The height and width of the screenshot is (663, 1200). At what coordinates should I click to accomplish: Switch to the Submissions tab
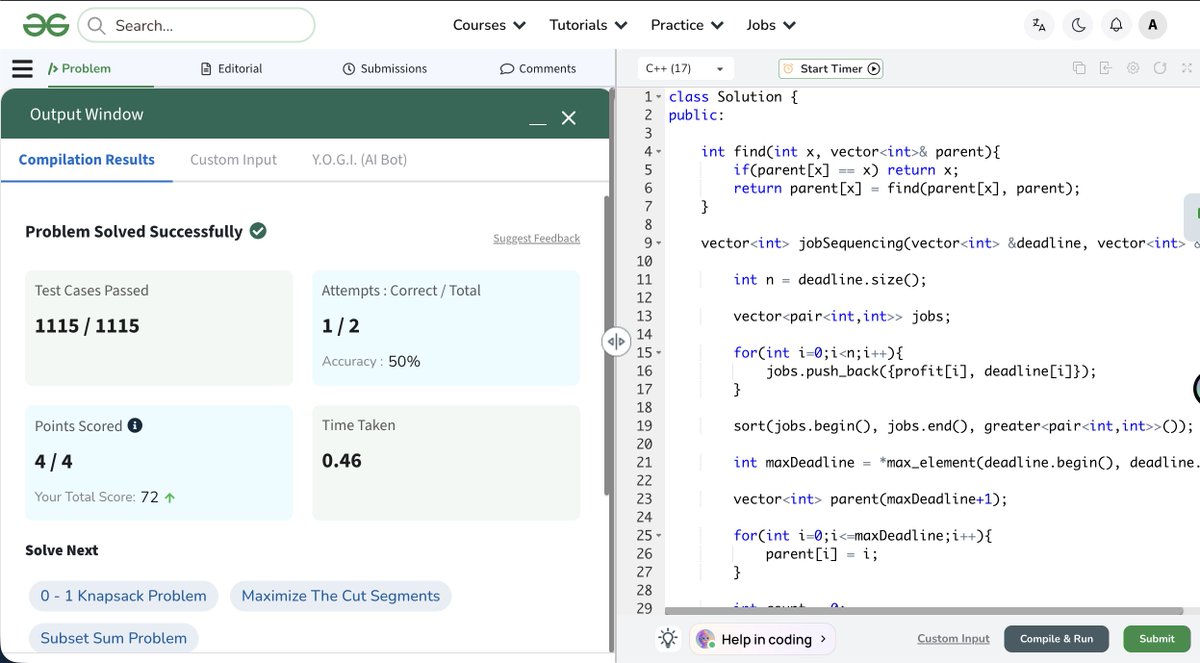click(x=385, y=68)
